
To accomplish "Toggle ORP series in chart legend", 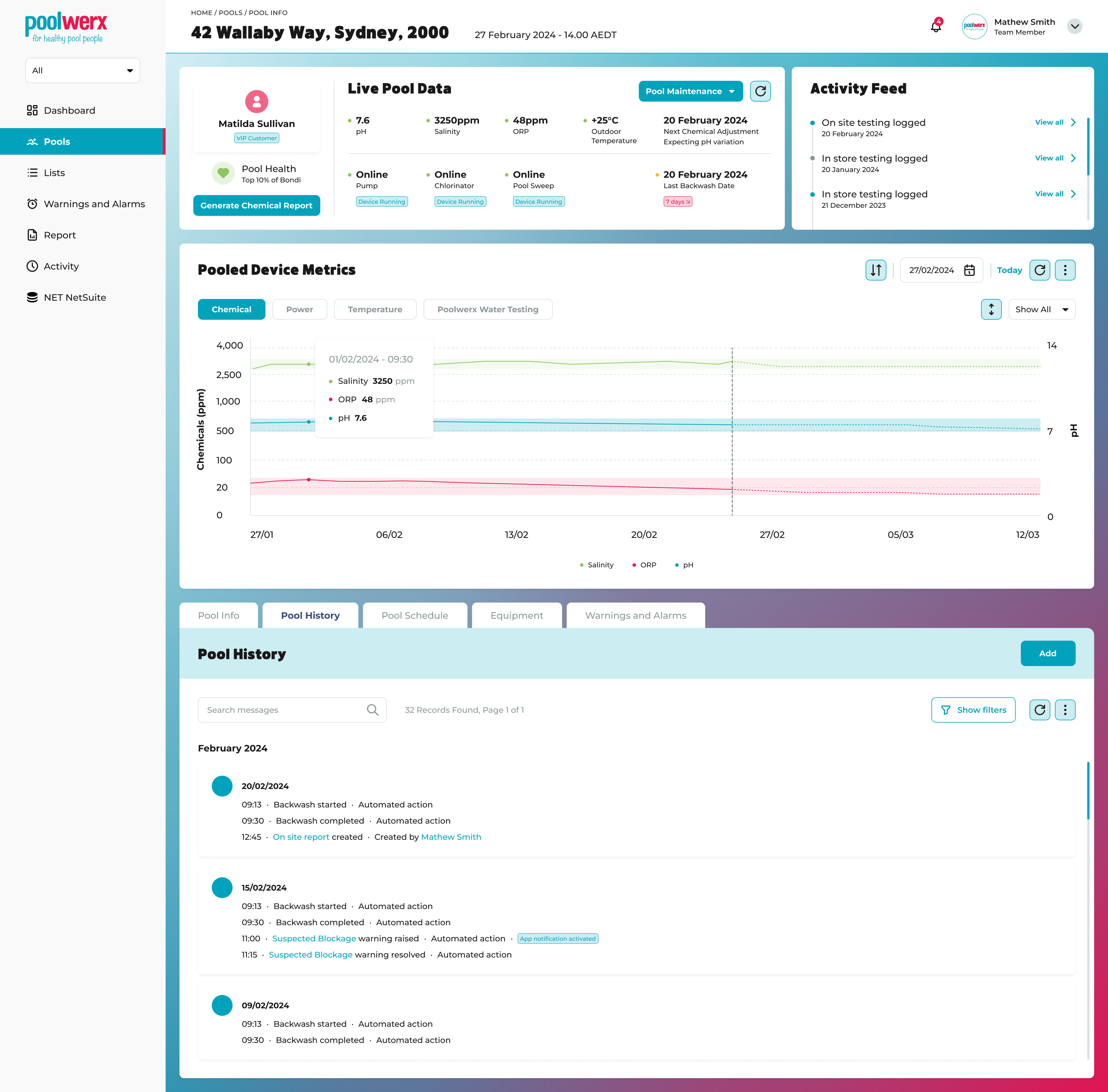I will point(644,565).
